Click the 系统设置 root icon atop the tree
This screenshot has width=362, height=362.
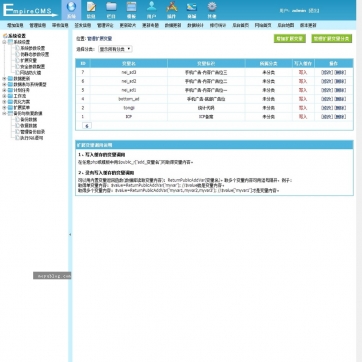[5, 36]
